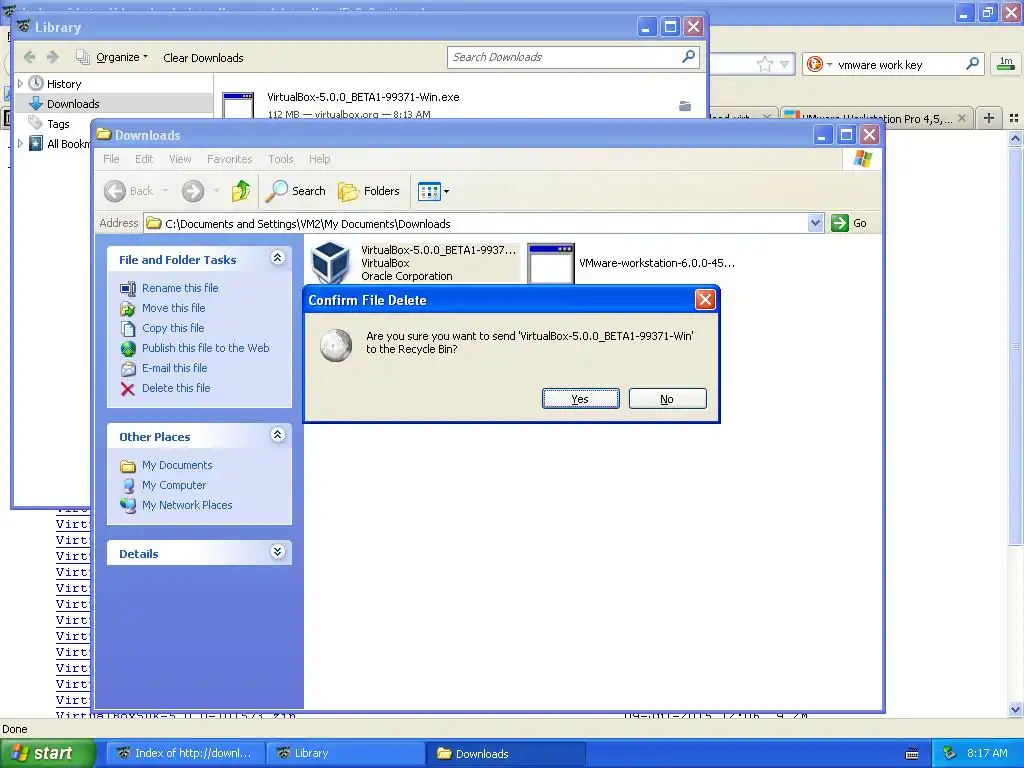Collapse the File and Folder Tasks panel

278,258
